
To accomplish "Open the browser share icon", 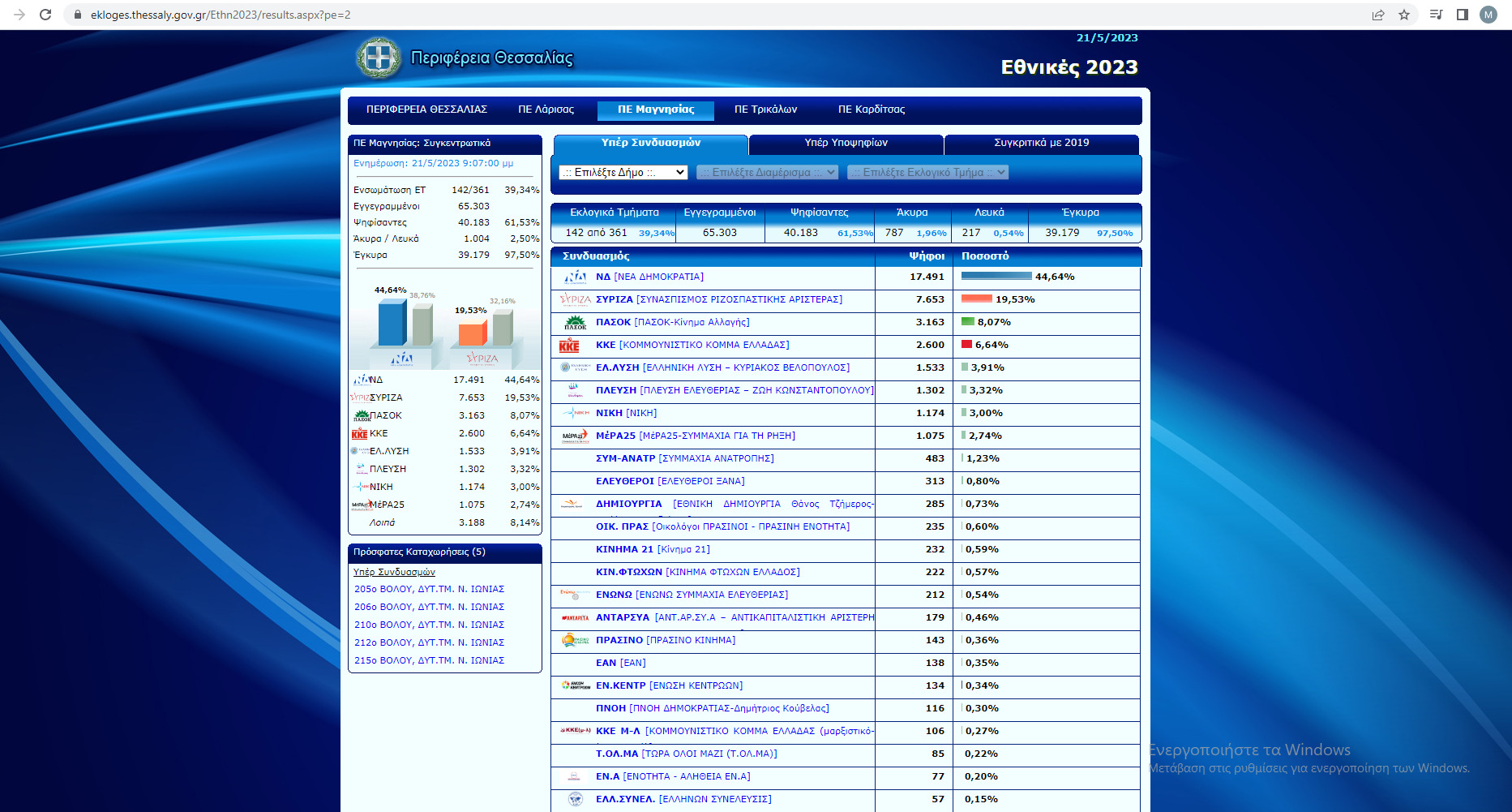I will point(1378,15).
